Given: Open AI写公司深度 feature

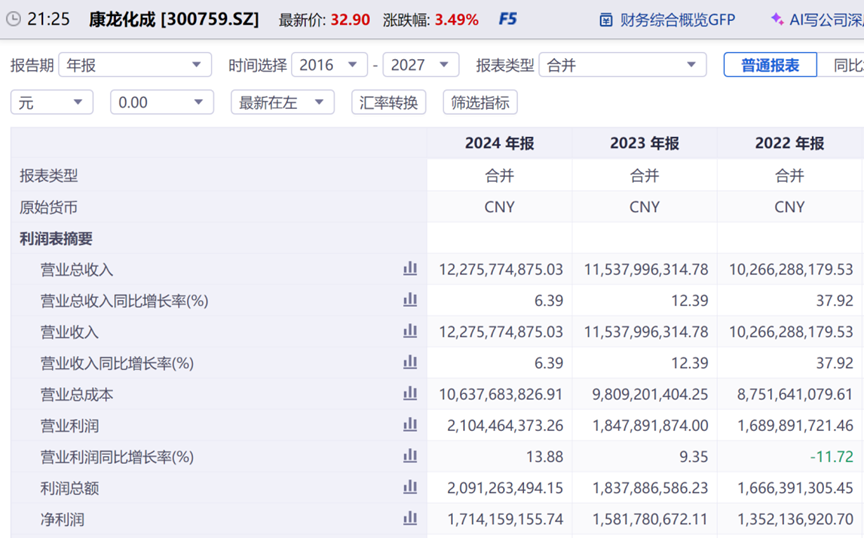Looking at the screenshot, I should (x=816, y=19).
